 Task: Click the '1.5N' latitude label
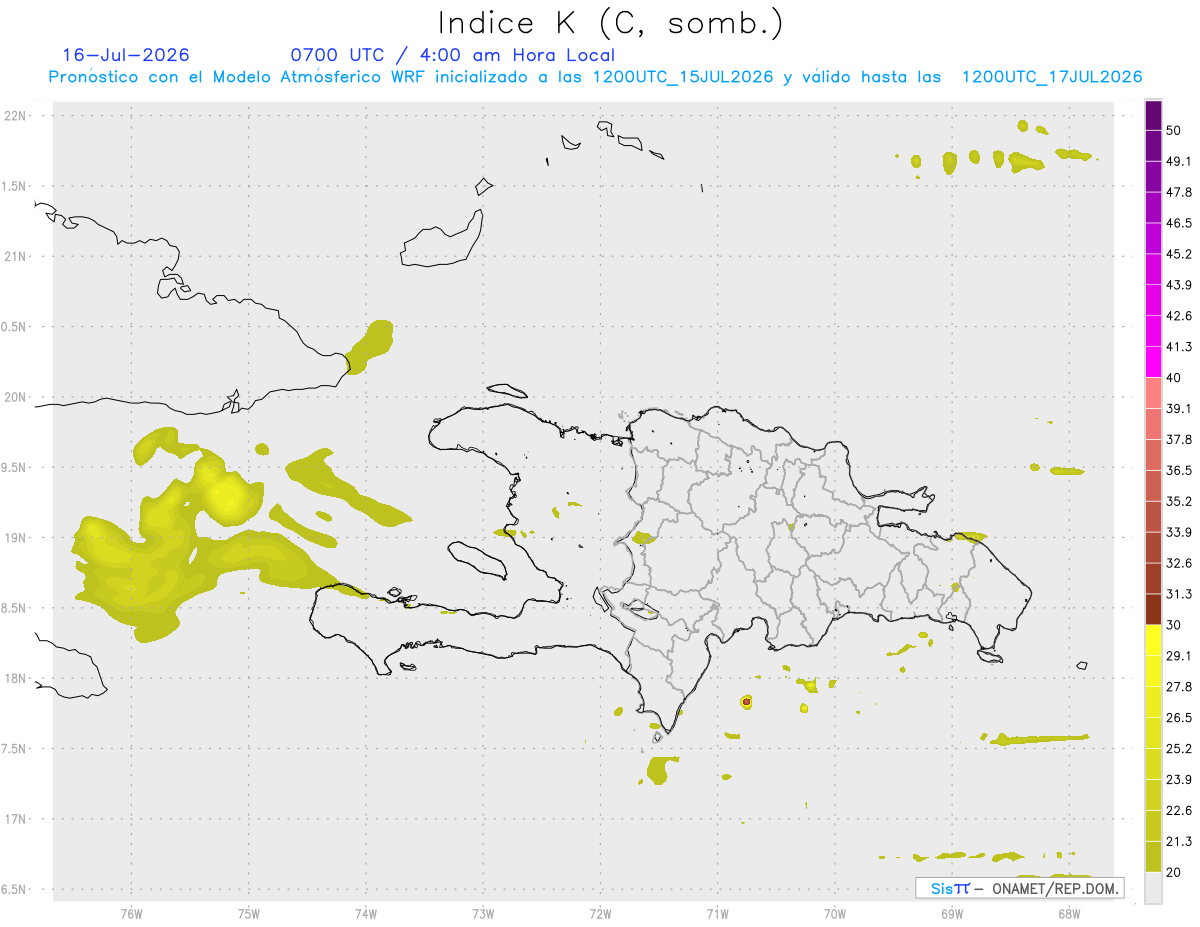point(14,186)
